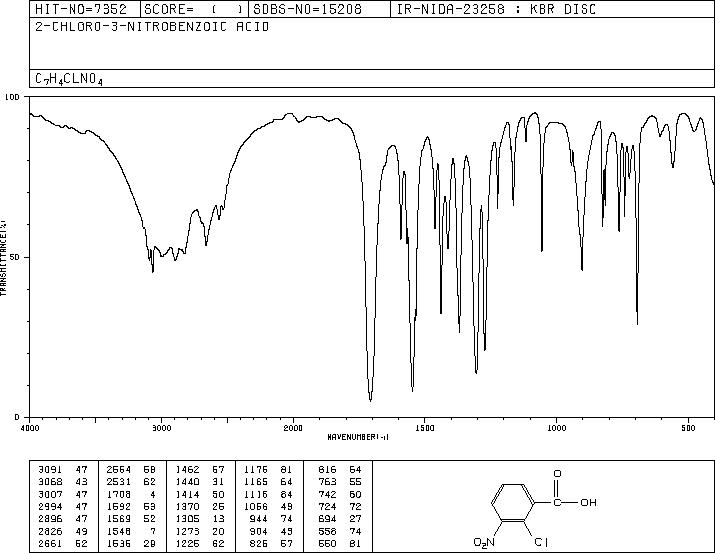
Task: Click the '3000' x-axis tick label
Action: coord(161,428)
